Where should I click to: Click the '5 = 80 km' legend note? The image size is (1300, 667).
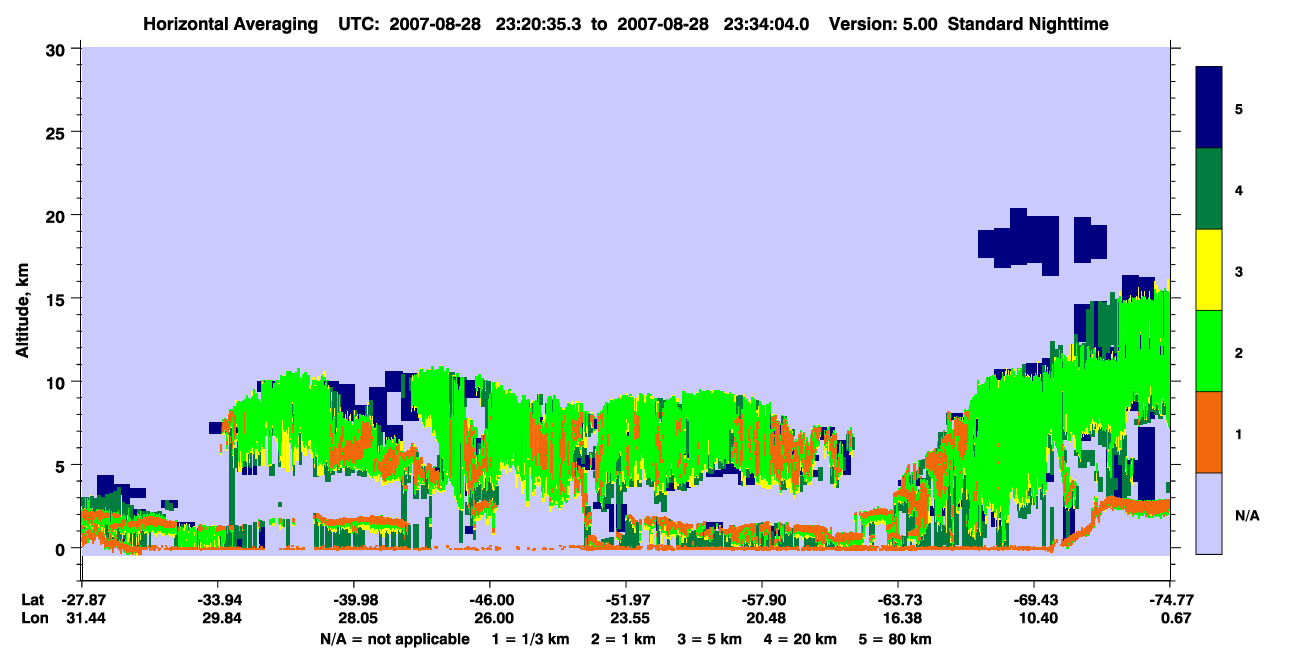(x=895, y=639)
